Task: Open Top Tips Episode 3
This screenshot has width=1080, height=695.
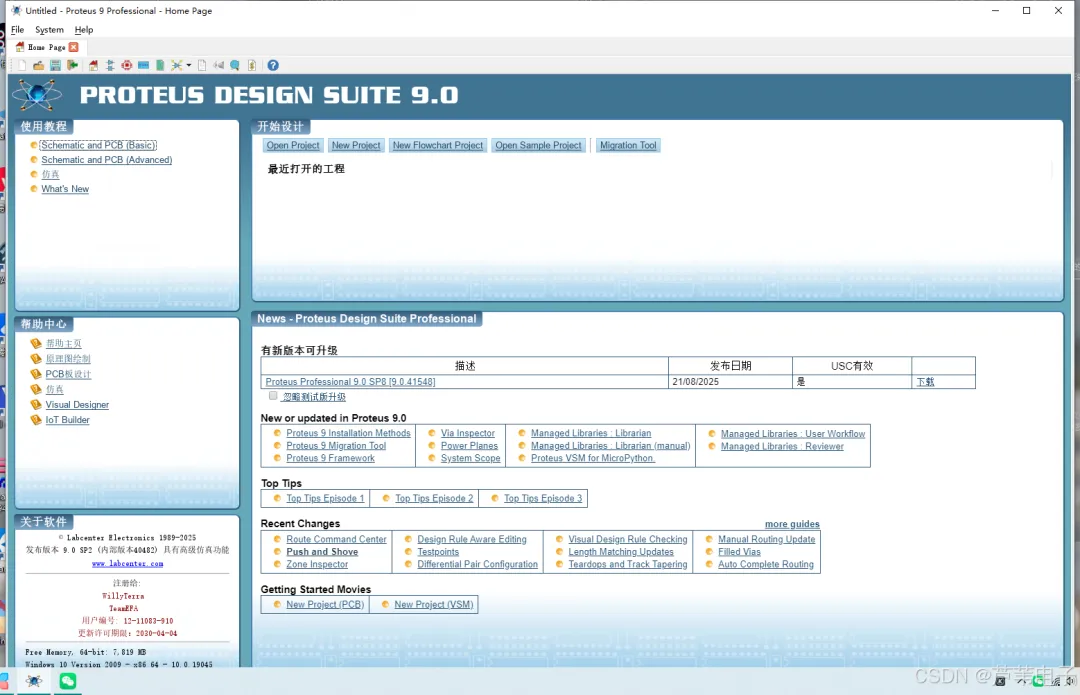Action: [x=543, y=498]
